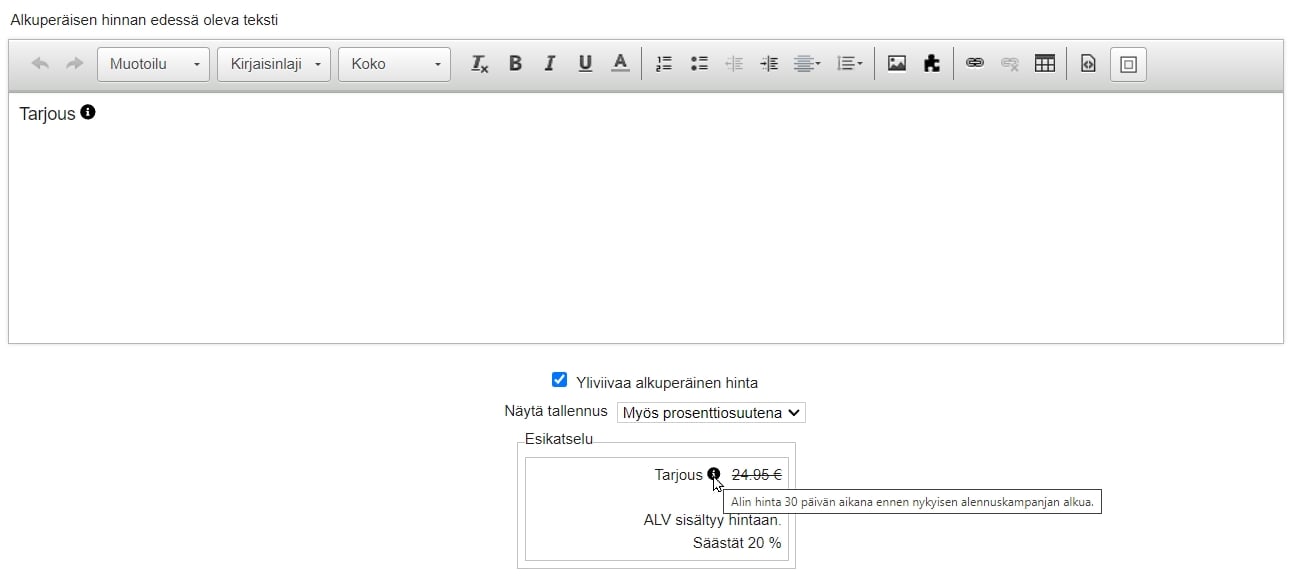Viewport: 1295px width, 579px height.
Task: Open the Näytä tallennus dropdown
Action: (711, 412)
